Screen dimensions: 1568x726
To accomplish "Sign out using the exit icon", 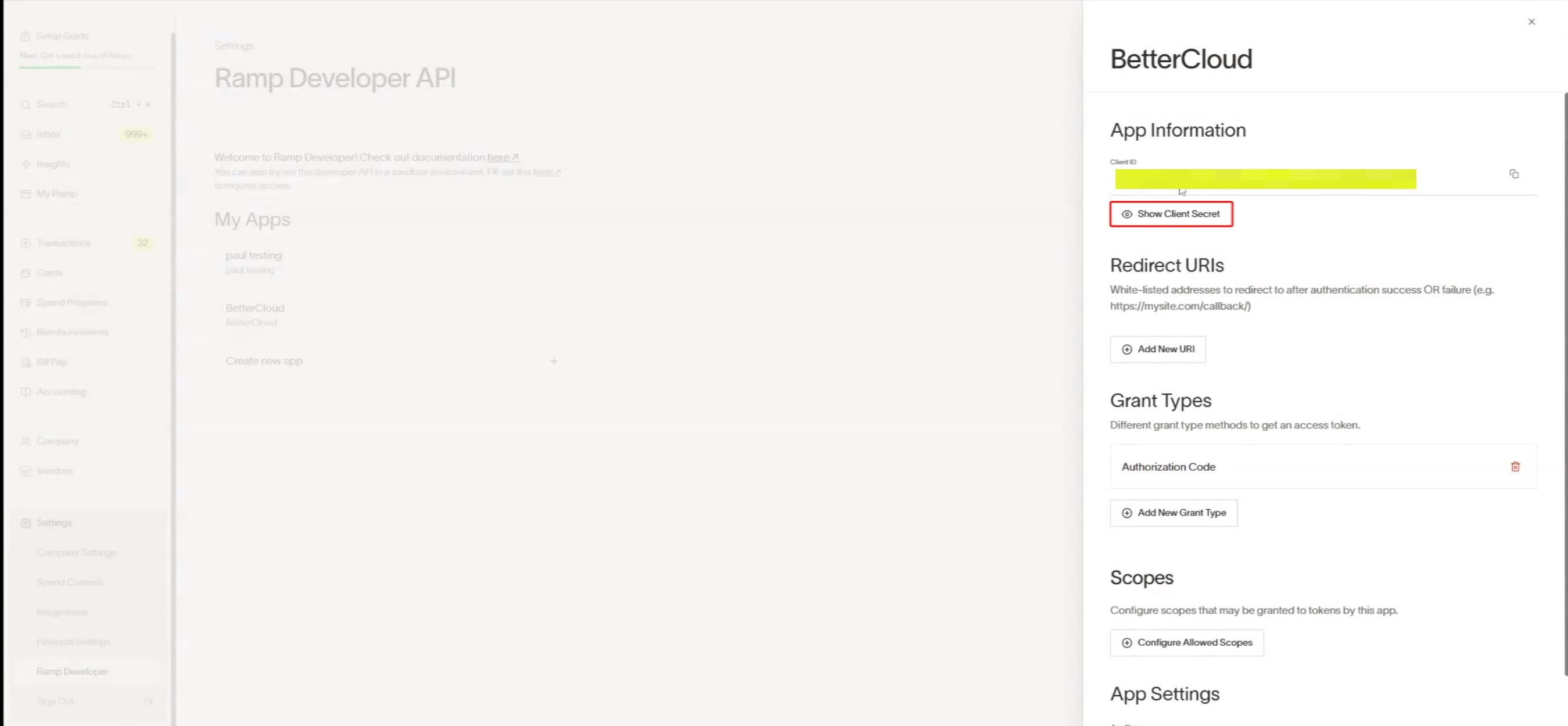I will coord(149,701).
